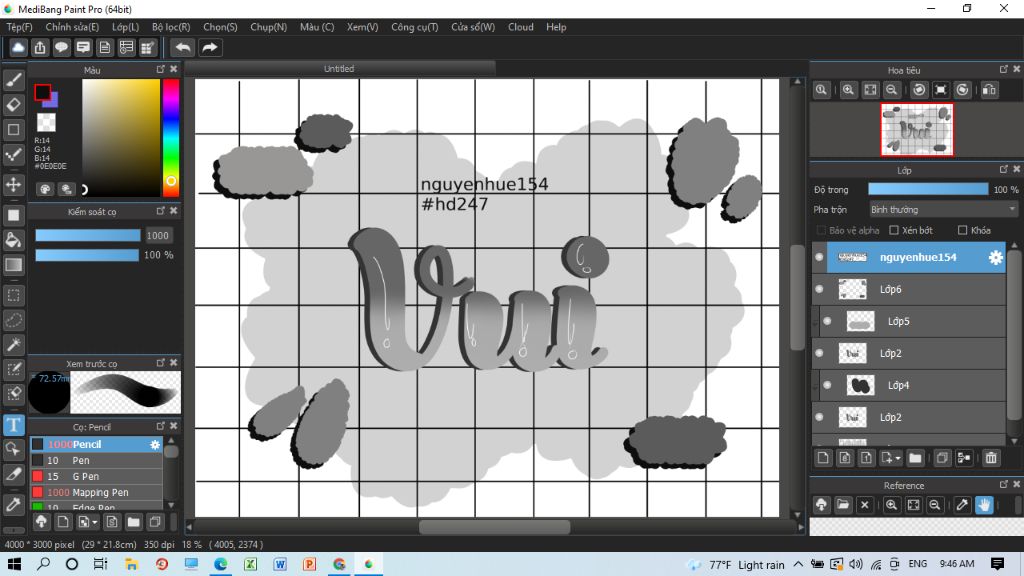Viewport: 1024px width, 576px height.
Task: Select the Magic Wand tool
Action: tap(14, 345)
